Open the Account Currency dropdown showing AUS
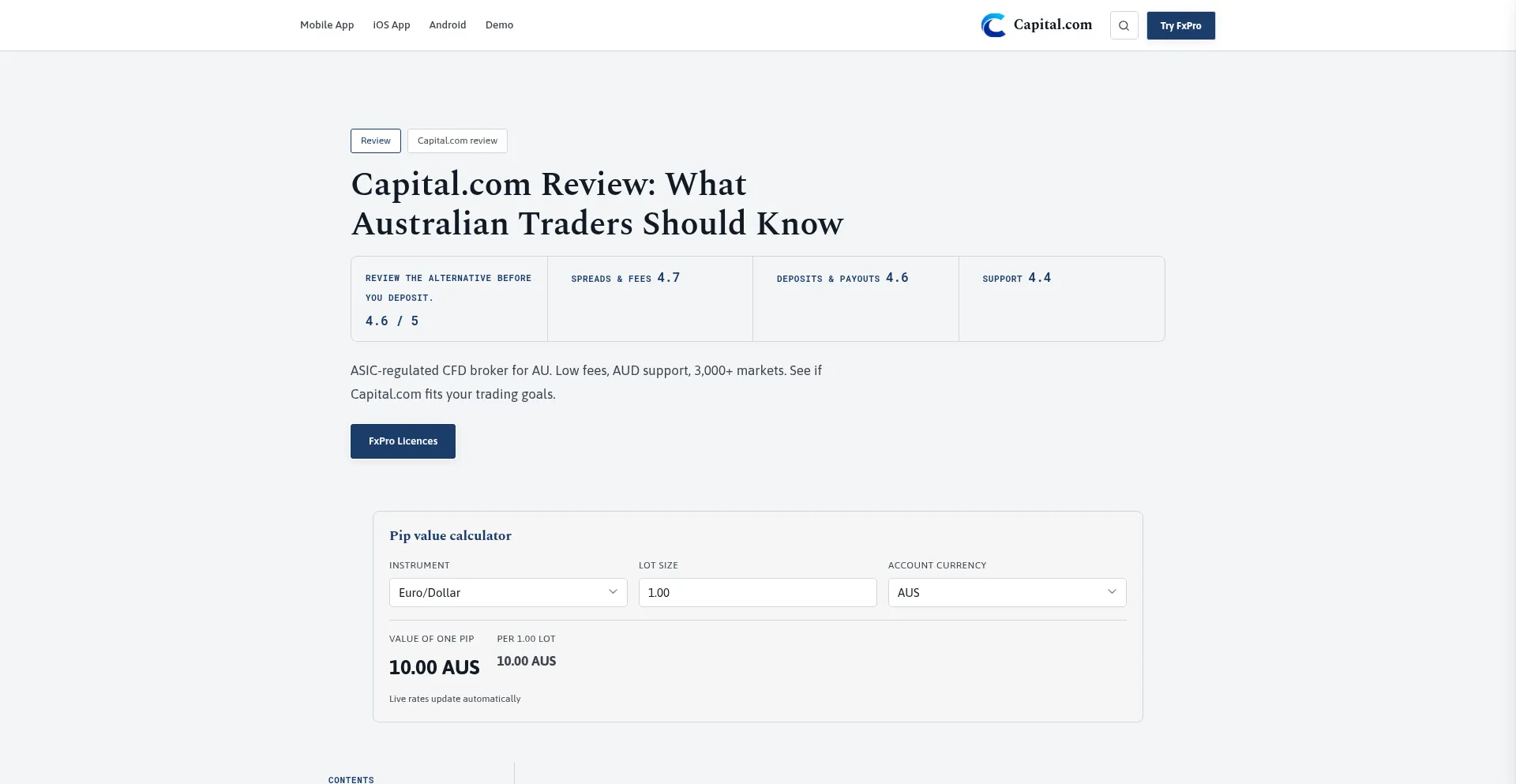 [1007, 593]
